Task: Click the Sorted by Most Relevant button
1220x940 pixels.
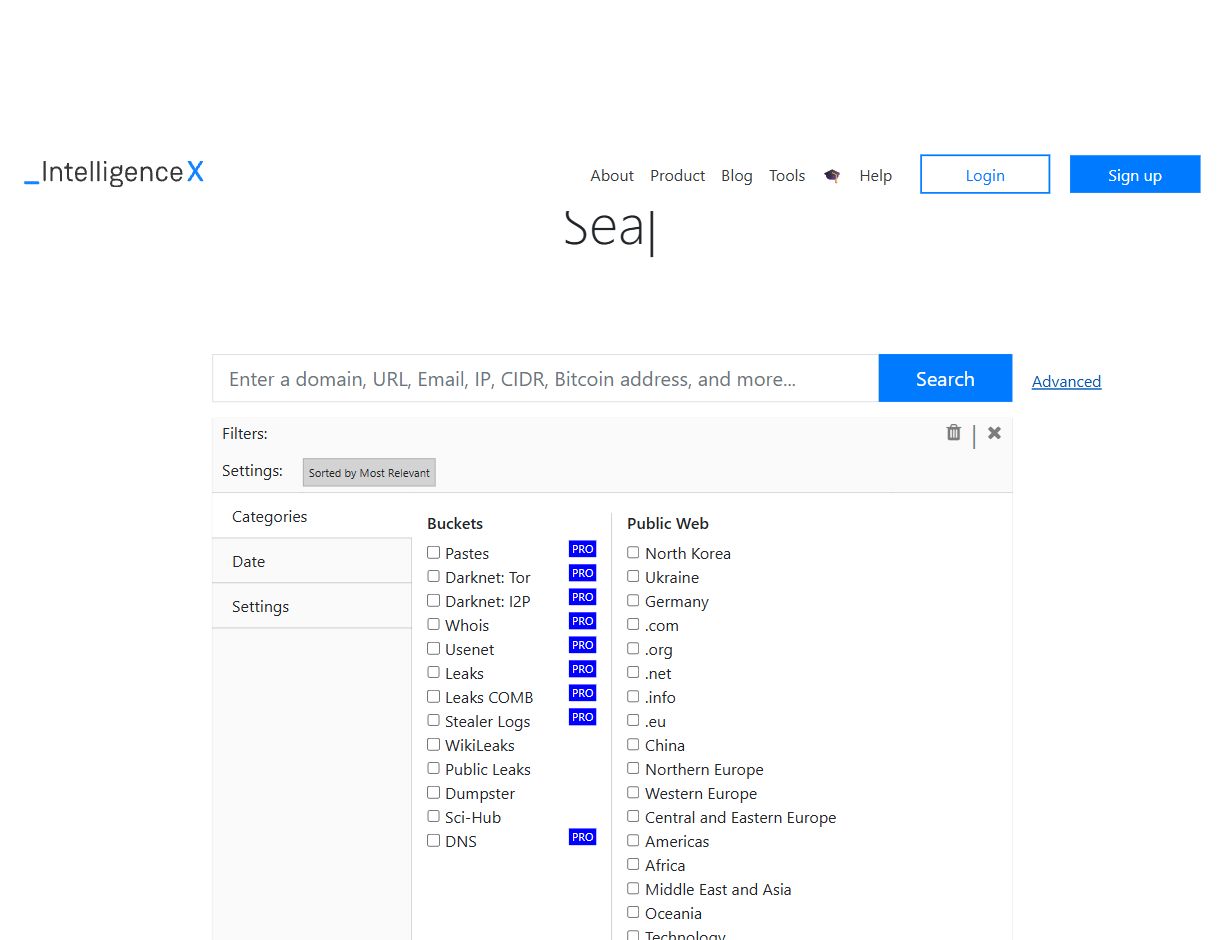Action: click(369, 472)
